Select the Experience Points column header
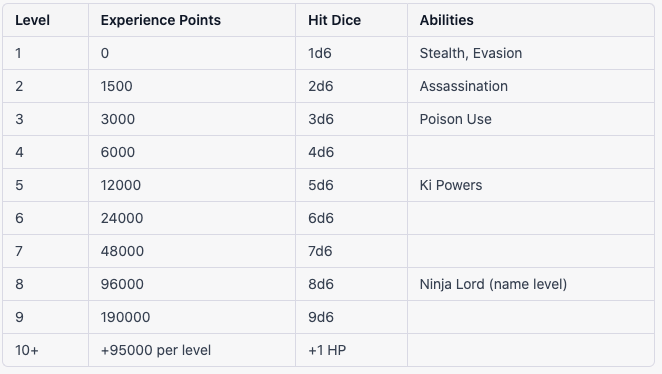Screen dimensions: 662x374 [192, 20]
